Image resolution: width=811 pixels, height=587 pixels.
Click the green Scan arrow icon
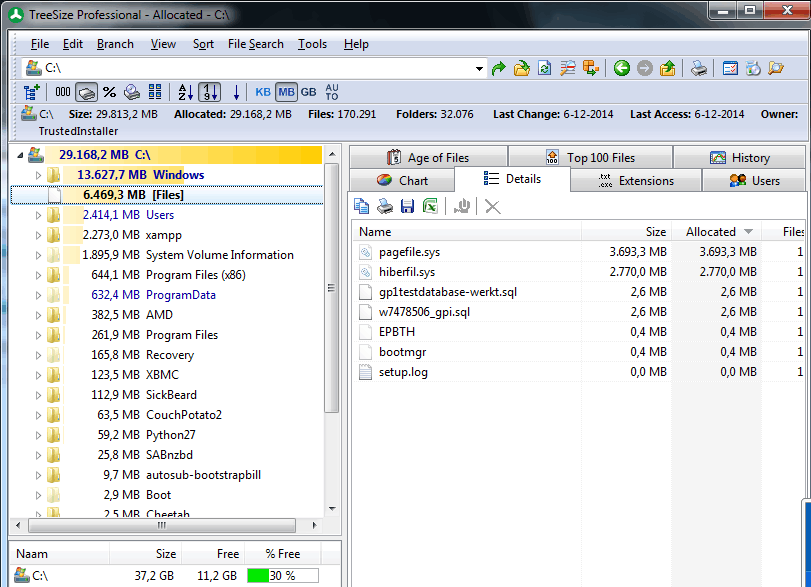499,68
